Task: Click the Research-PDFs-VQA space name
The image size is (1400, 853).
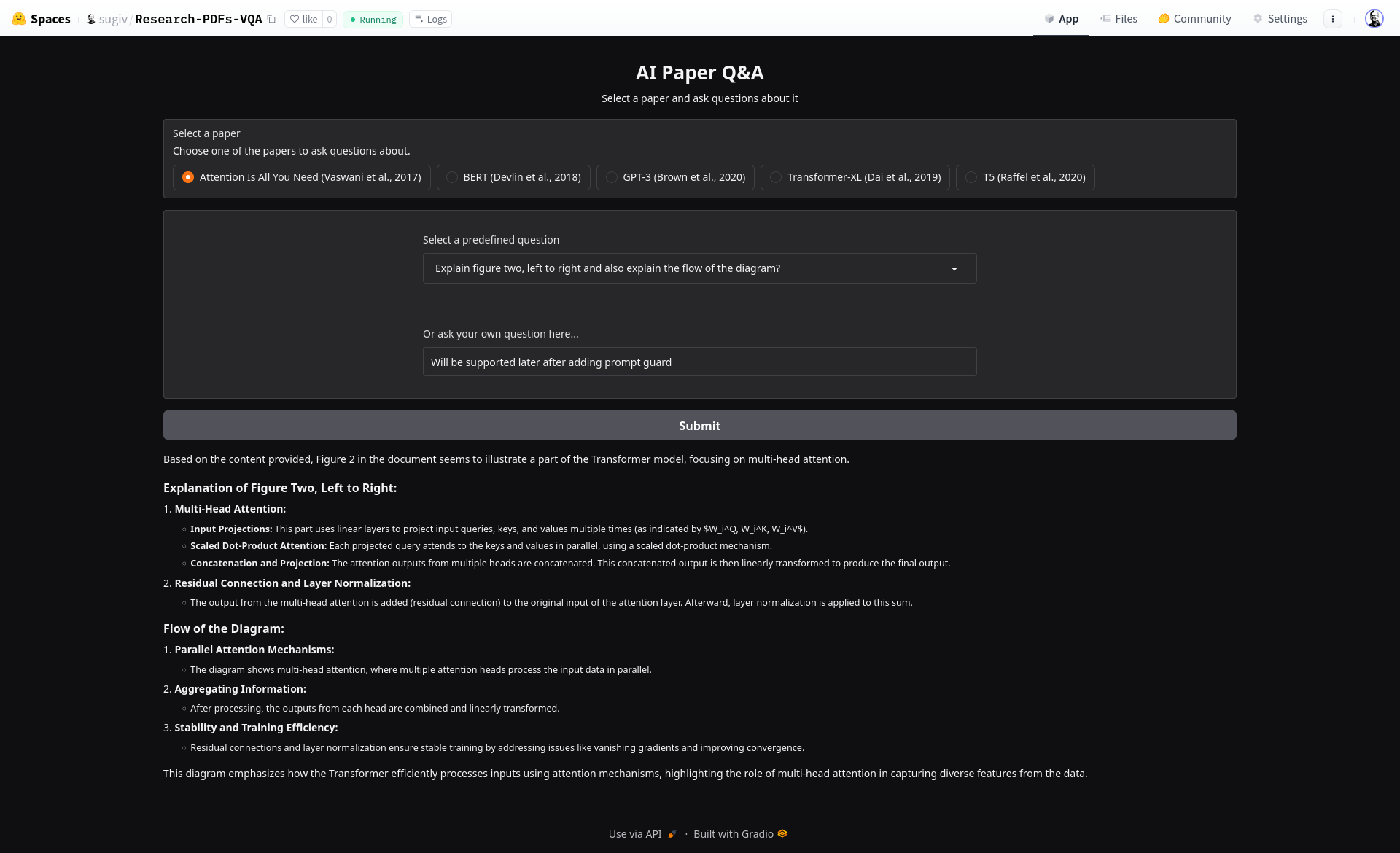Action: pos(198,19)
